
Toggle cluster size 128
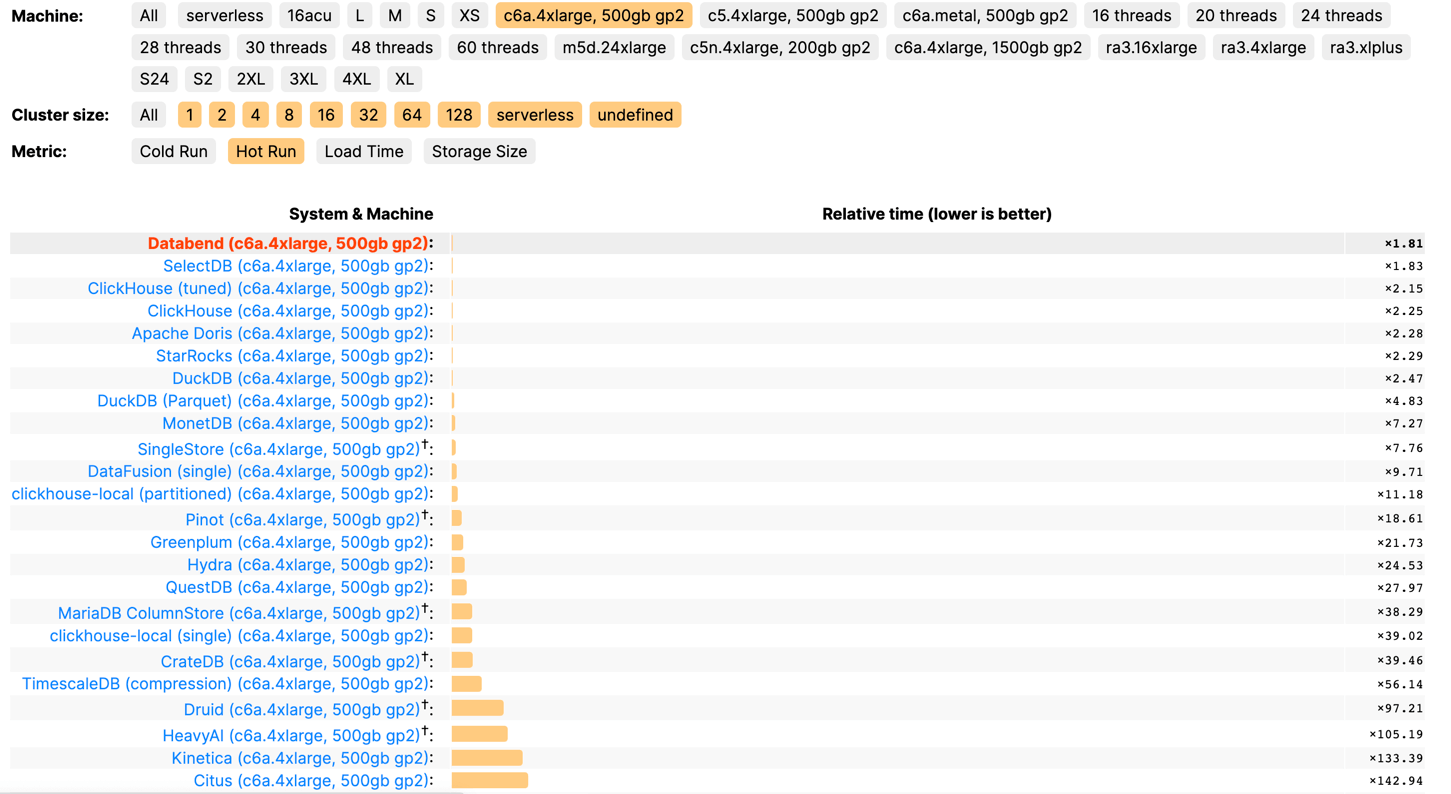pos(459,115)
